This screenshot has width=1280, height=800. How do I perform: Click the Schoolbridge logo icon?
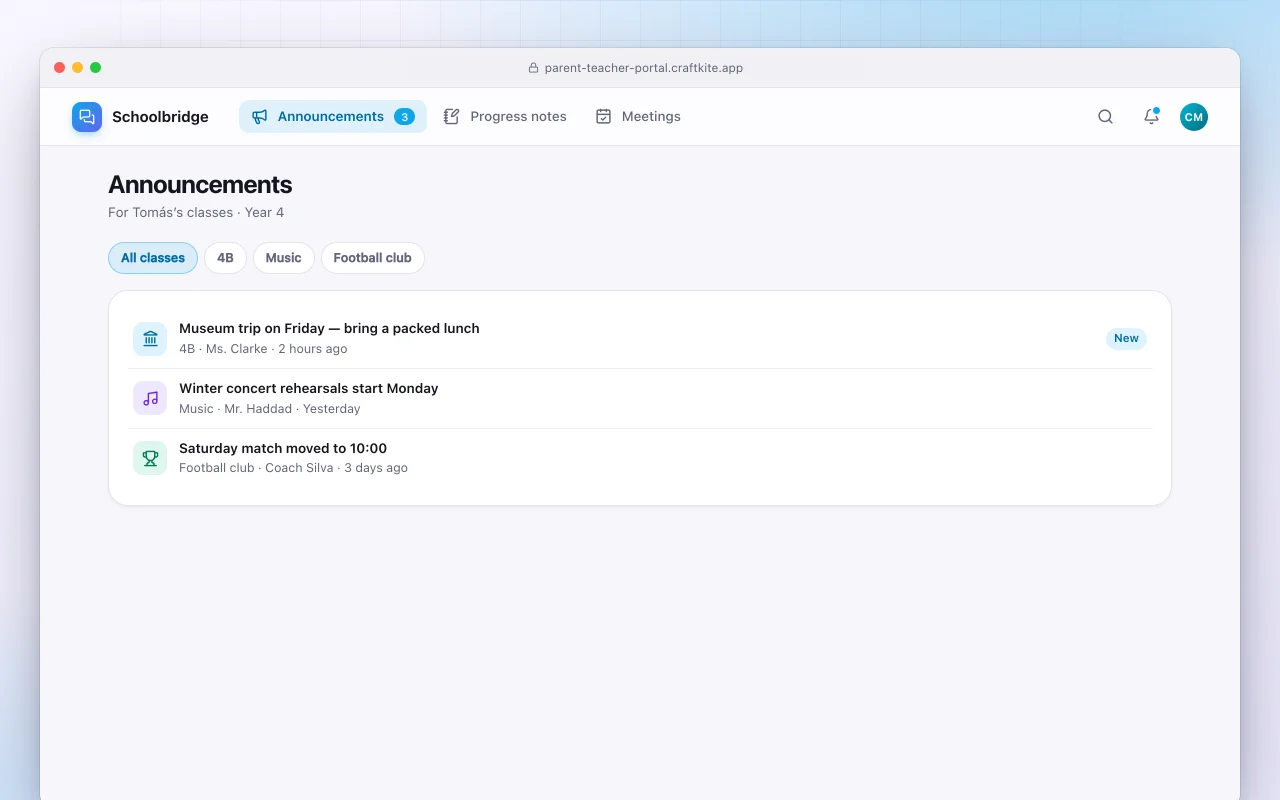click(x=87, y=117)
